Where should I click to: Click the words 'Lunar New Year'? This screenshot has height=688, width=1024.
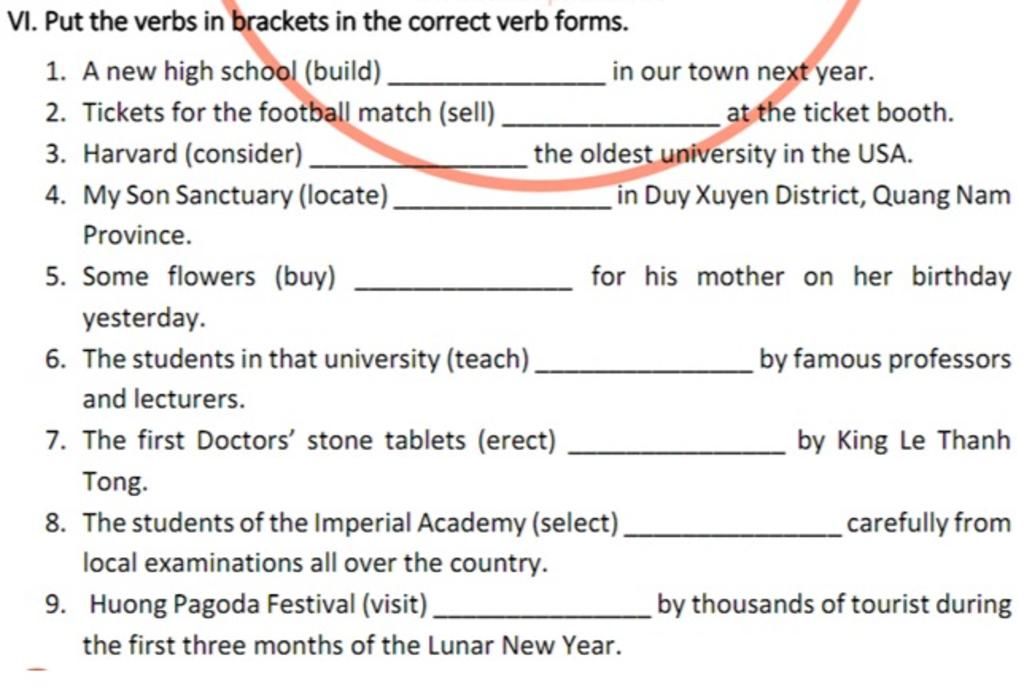click(521, 646)
